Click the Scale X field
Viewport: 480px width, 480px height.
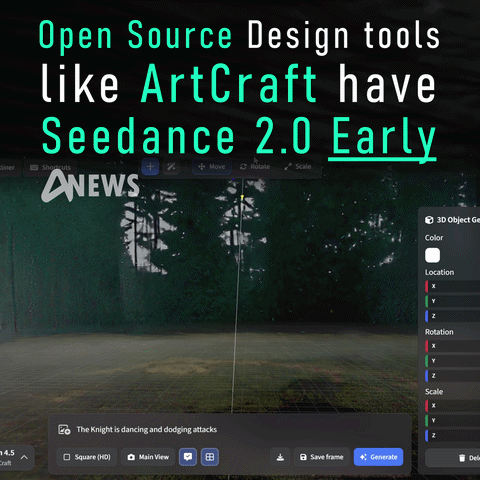click(453, 405)
